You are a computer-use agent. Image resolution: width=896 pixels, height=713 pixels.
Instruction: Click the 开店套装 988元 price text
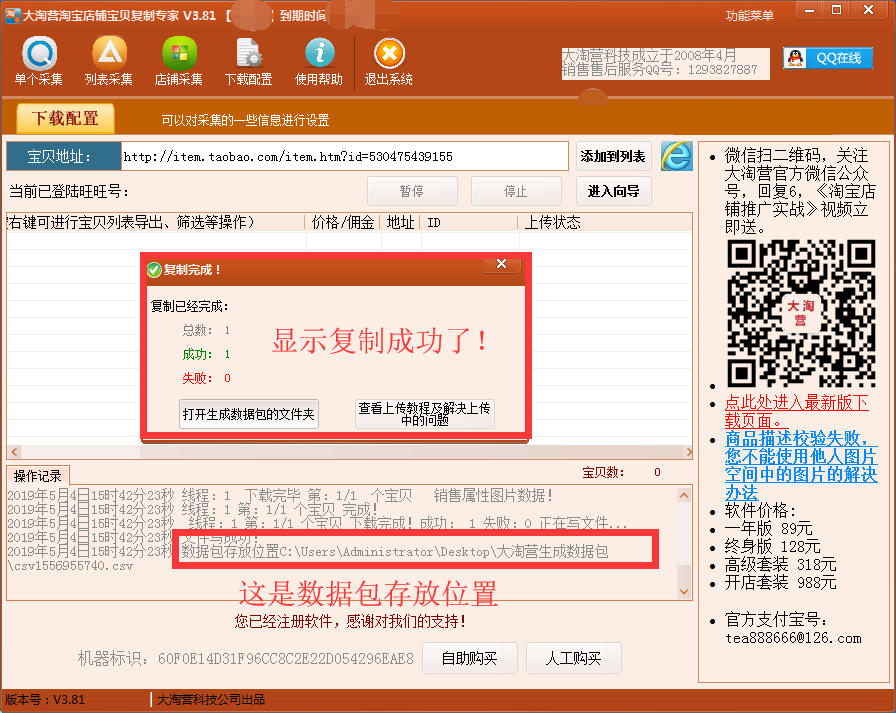point(781,583)
